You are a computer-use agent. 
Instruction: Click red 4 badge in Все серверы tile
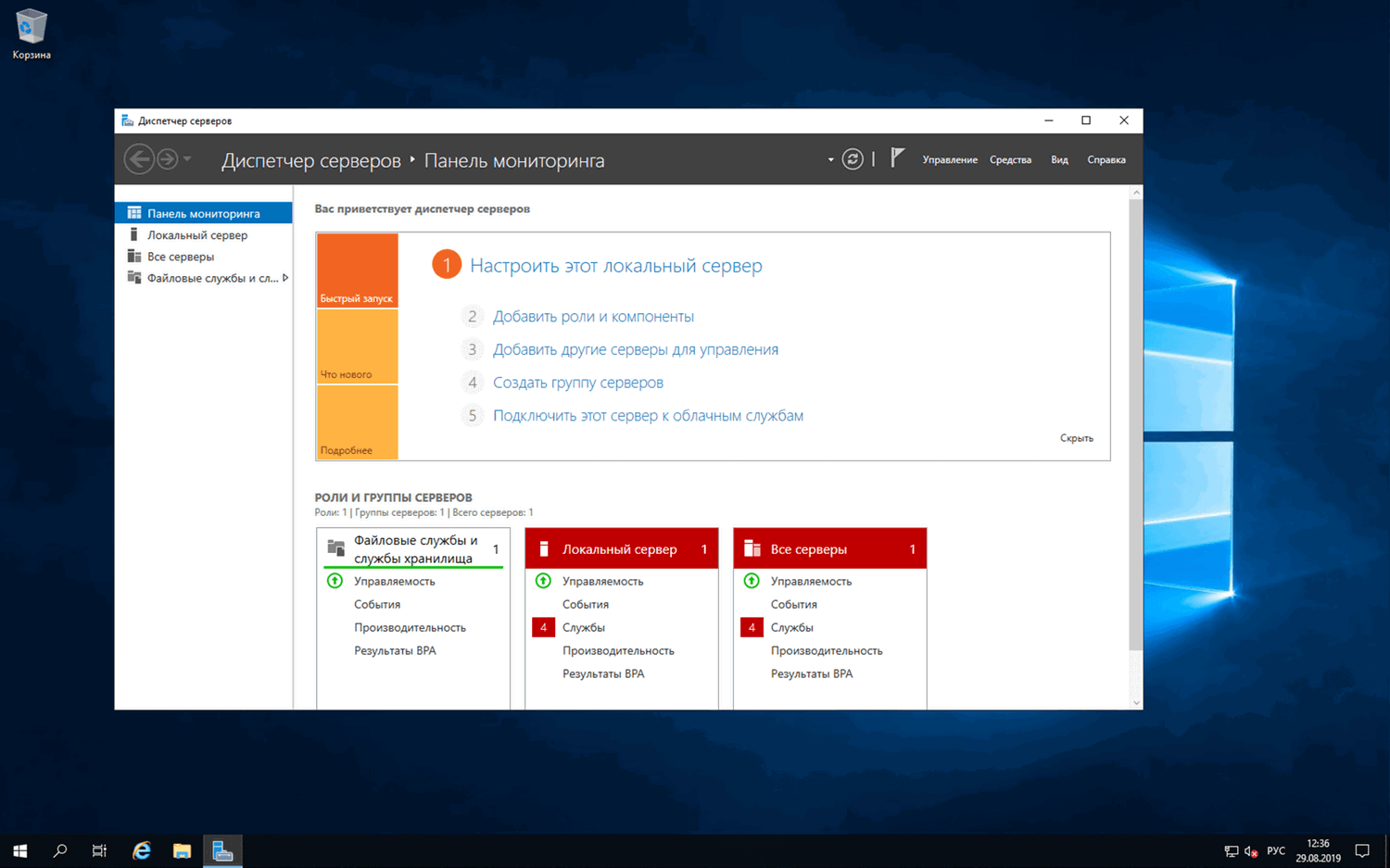click(752, 627)
